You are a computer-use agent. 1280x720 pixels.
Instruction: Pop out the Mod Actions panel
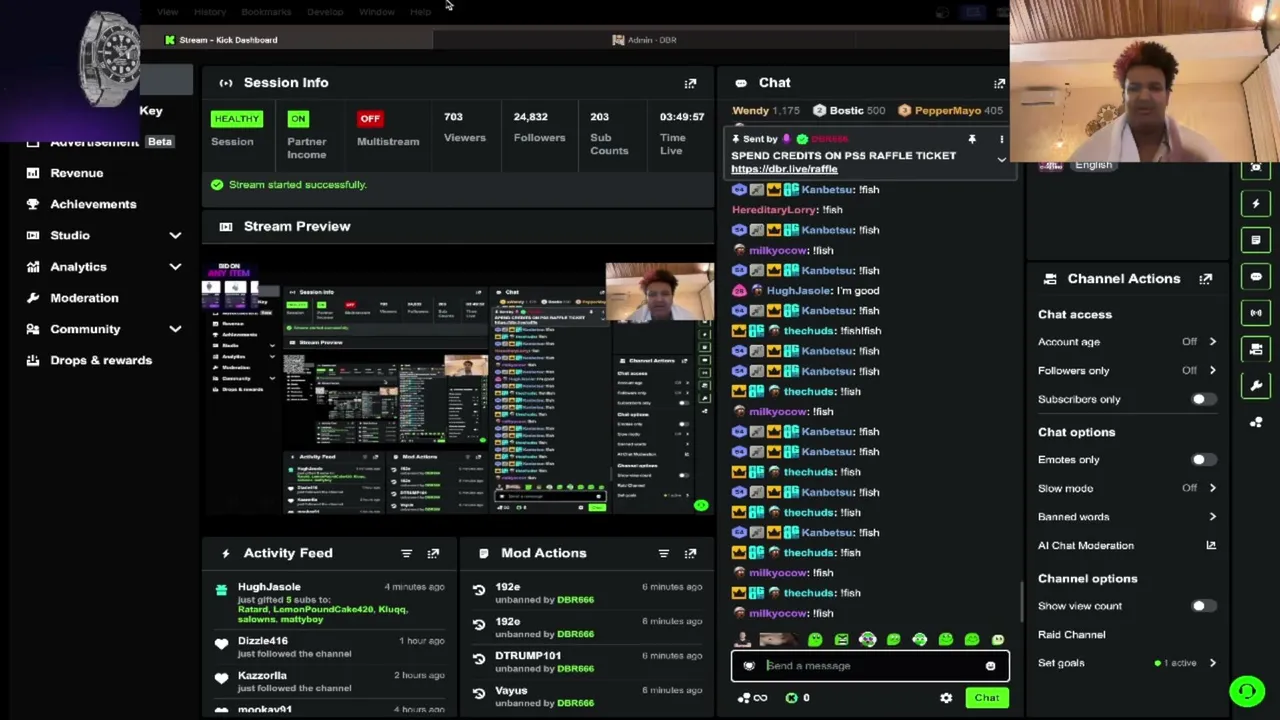pos(690,553)
